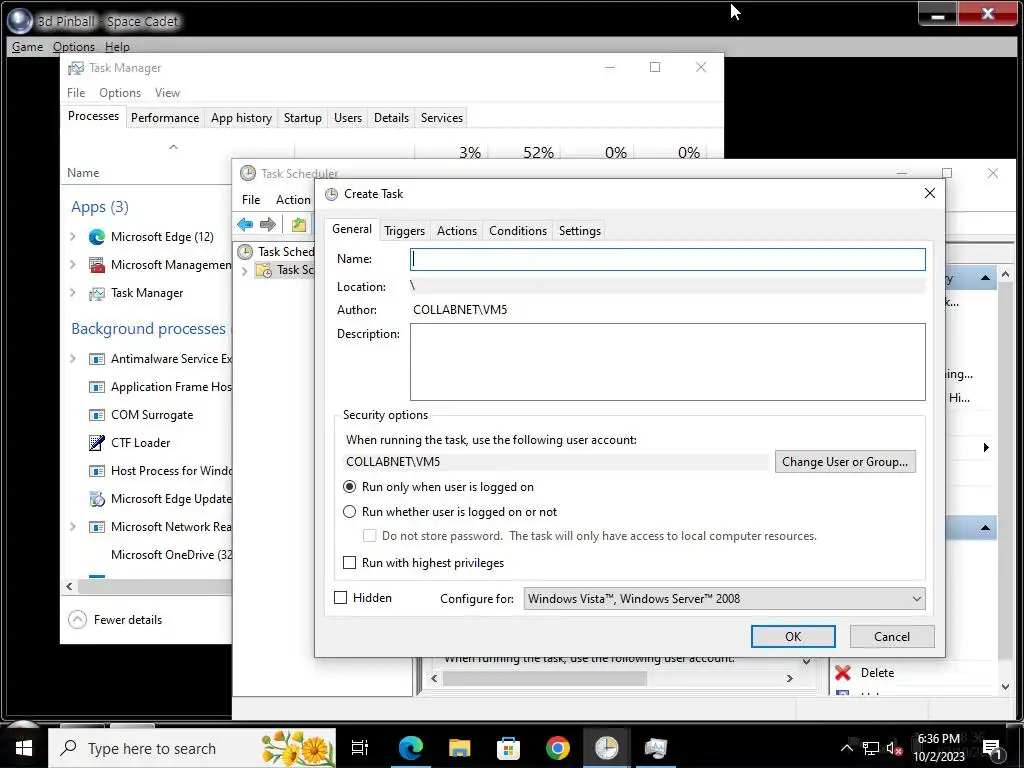Click the COM Surrogate process icon
This screenshot has height=768, width=1024.
click(97, 415)
